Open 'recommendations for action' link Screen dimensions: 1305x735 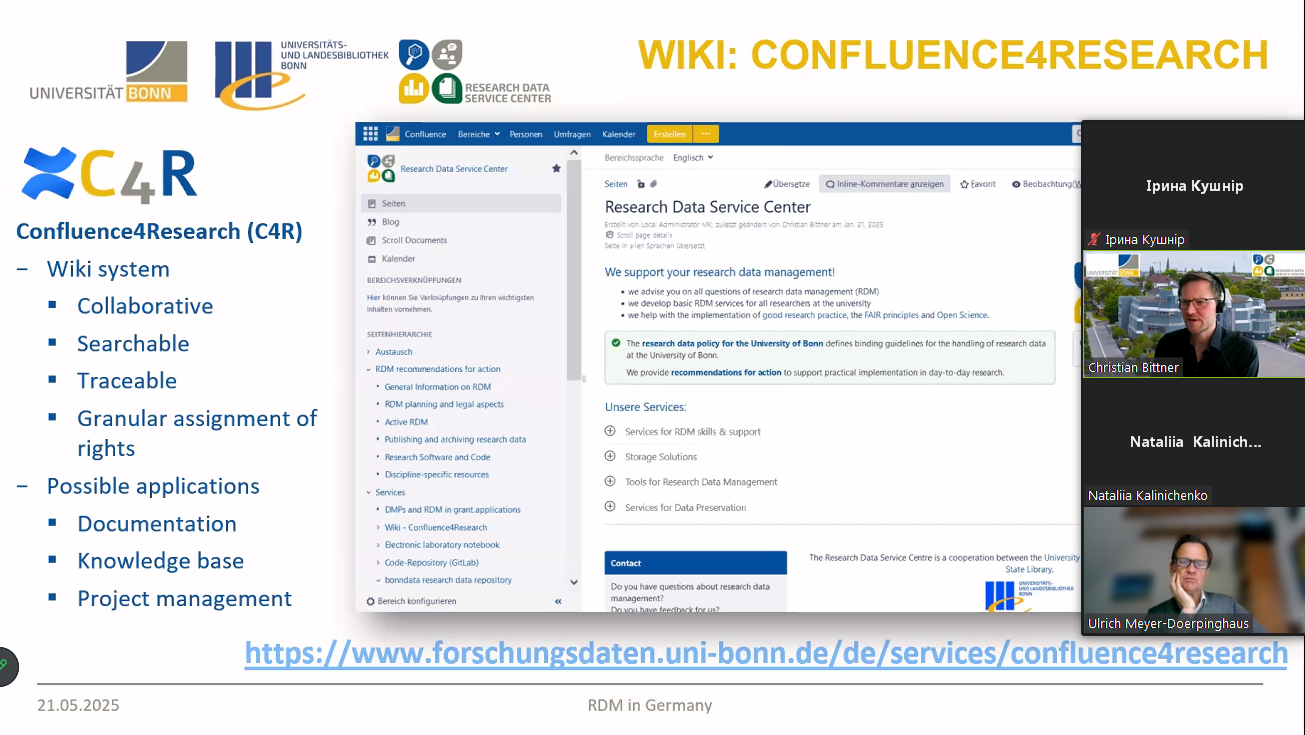(x=726, y=372)
